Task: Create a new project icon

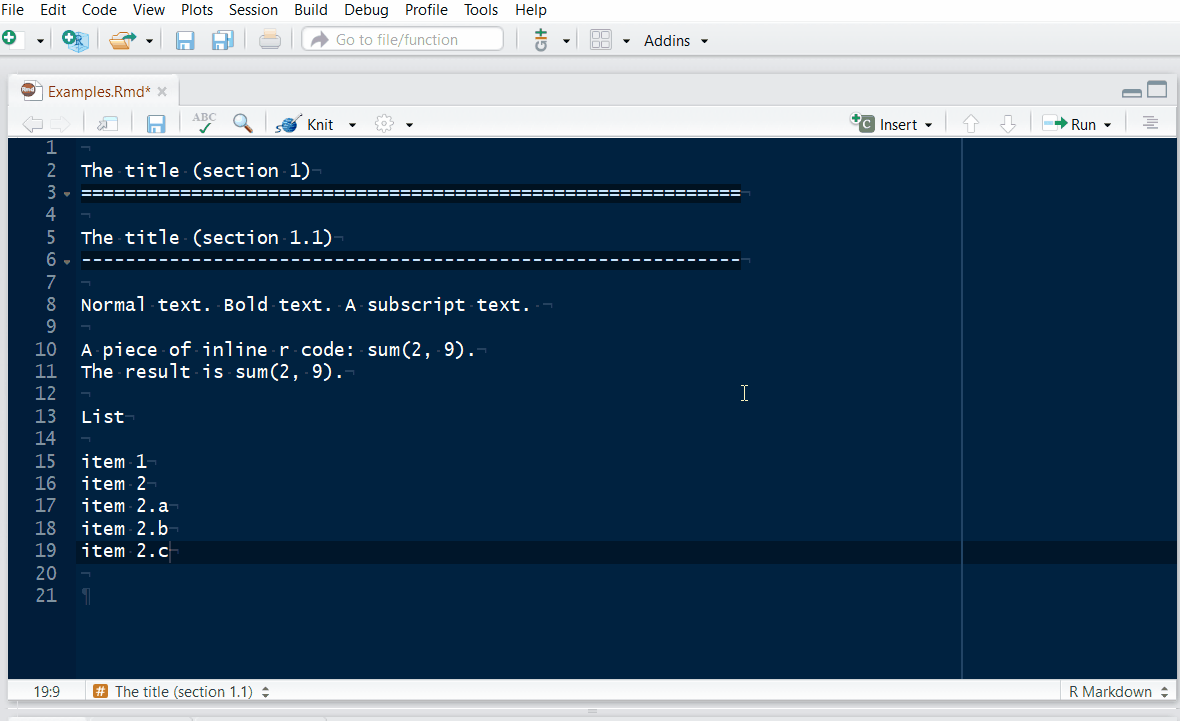Action: (75, 40)
